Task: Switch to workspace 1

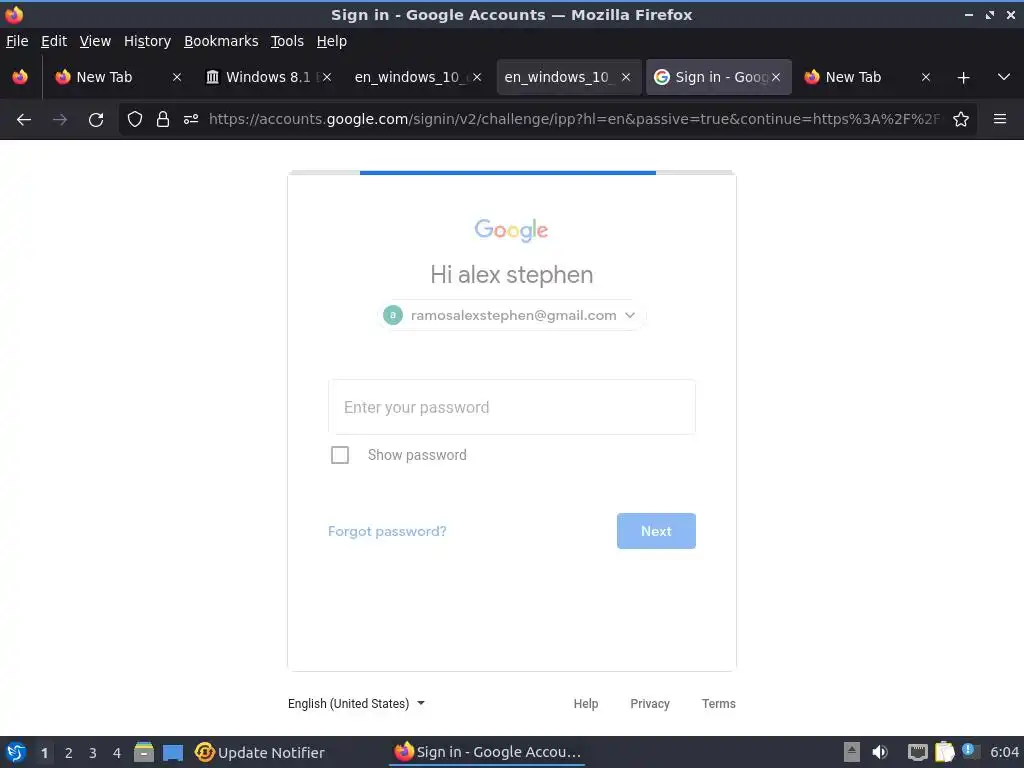Action: pyautogui.click(x=44, y=753)
